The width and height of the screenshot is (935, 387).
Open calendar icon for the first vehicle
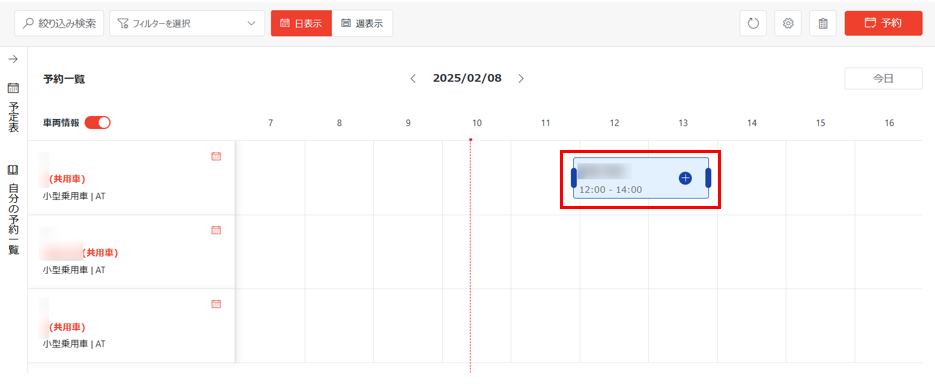(216, 156)
